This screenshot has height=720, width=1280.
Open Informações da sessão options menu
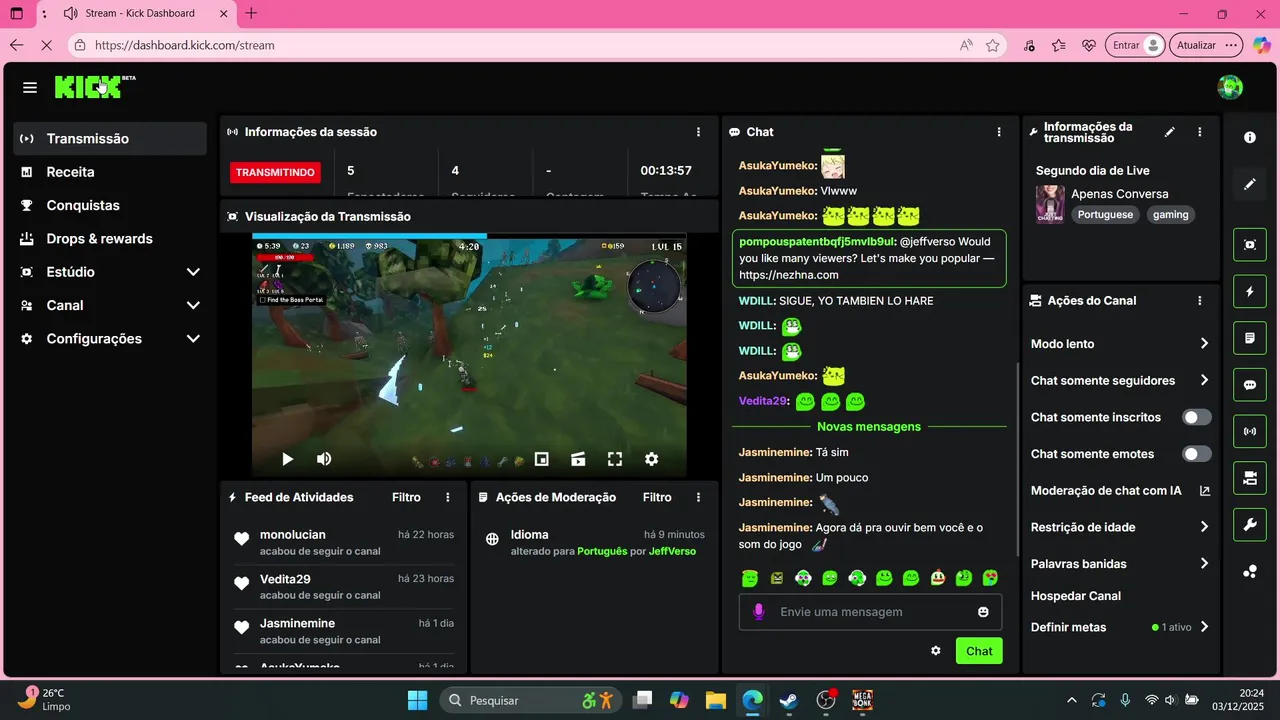tap(698, 132)
